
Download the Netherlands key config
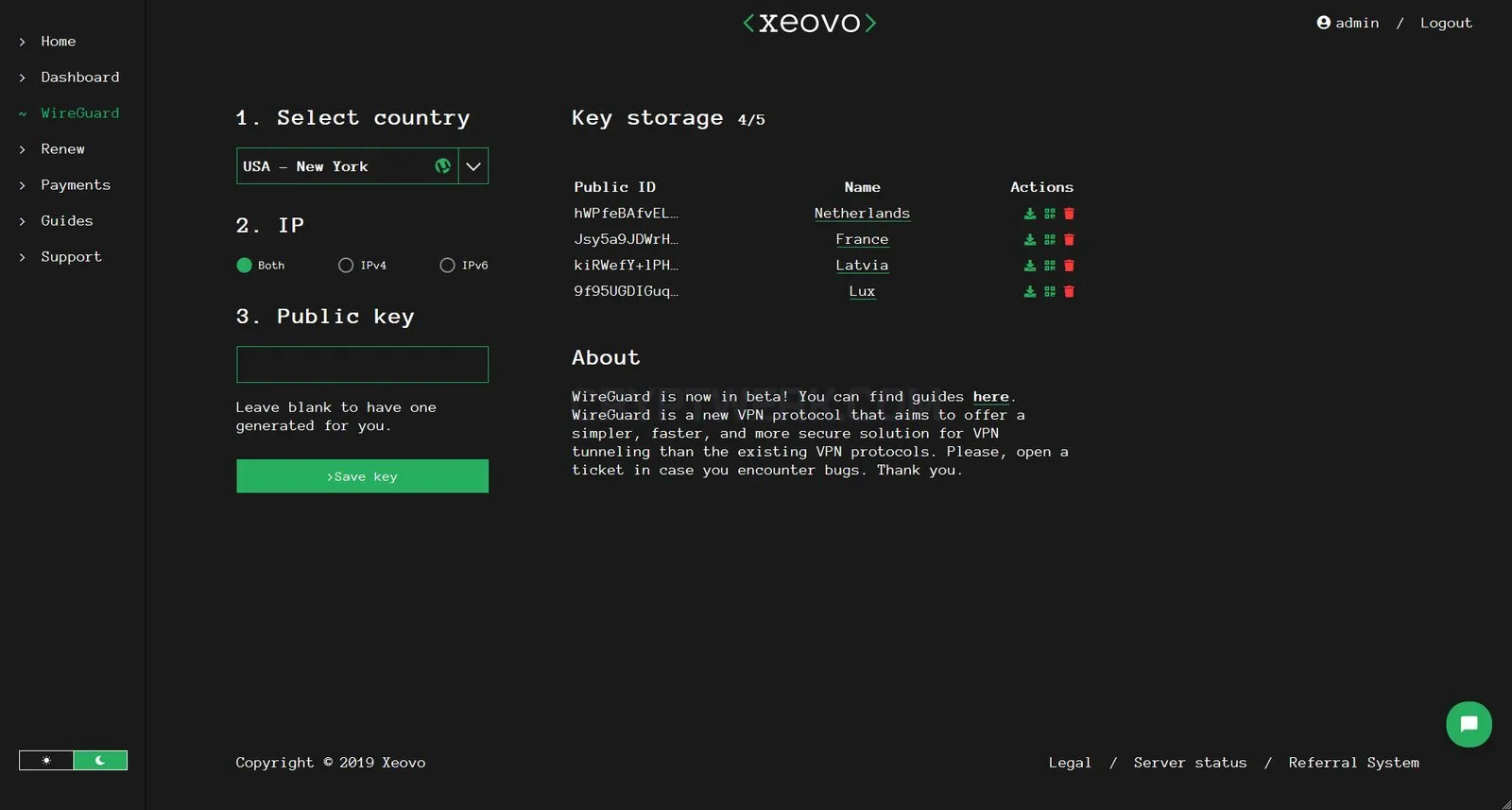[x=1030, y=214]
